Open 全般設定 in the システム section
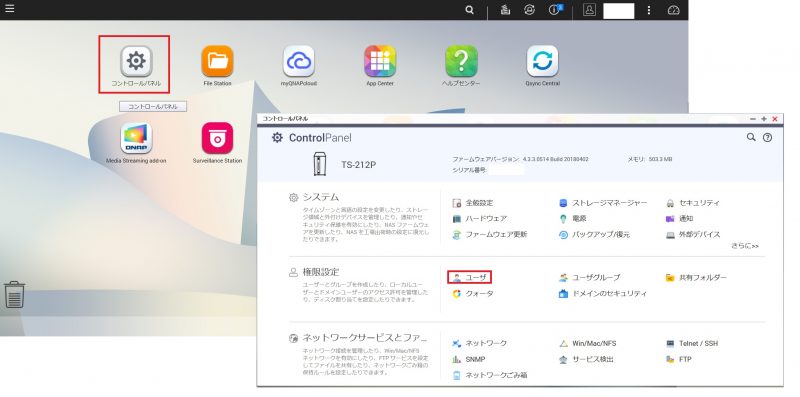This screenshot has width=800, height=397. pos(473,203)
